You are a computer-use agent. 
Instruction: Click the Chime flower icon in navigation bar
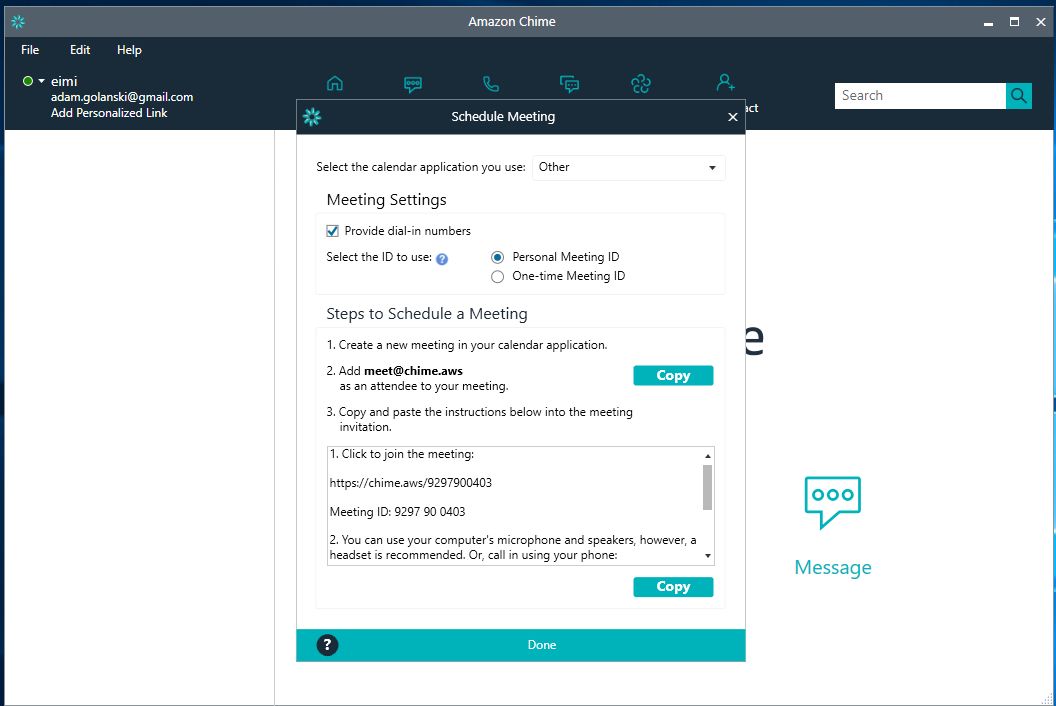click(641, 84)
